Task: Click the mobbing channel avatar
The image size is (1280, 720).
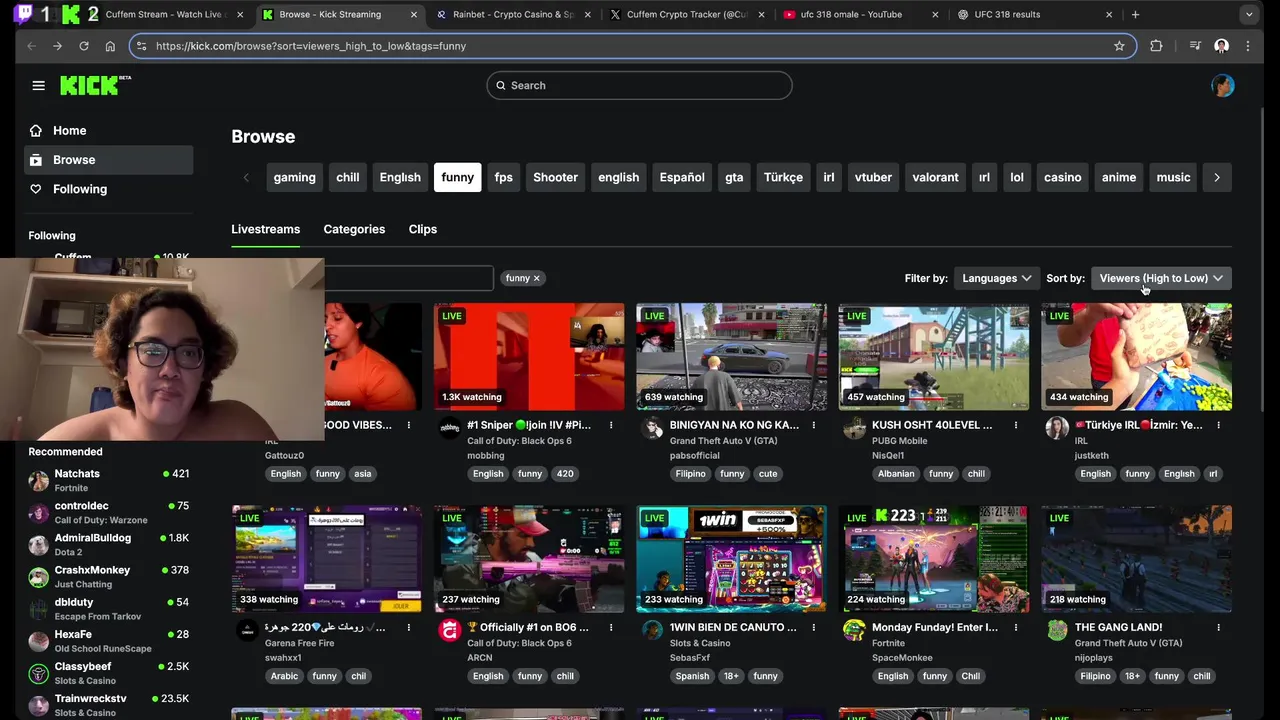Action: point(450,429)
